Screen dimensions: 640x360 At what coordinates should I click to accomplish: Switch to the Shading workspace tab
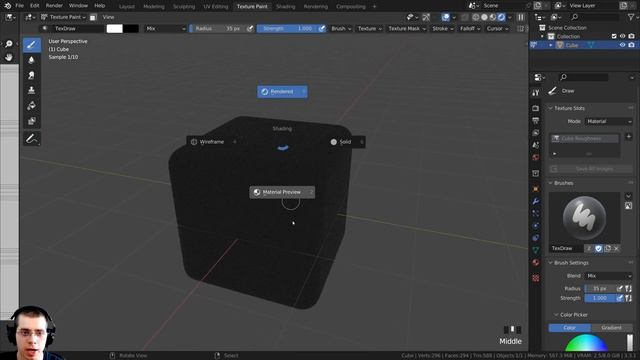285,7
